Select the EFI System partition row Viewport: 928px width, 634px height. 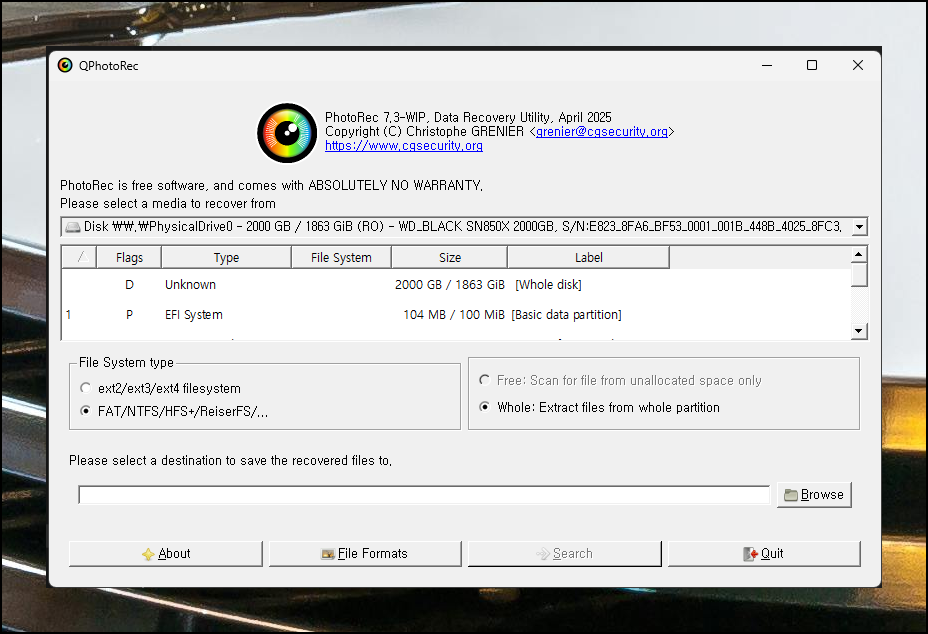pos(456,315)
